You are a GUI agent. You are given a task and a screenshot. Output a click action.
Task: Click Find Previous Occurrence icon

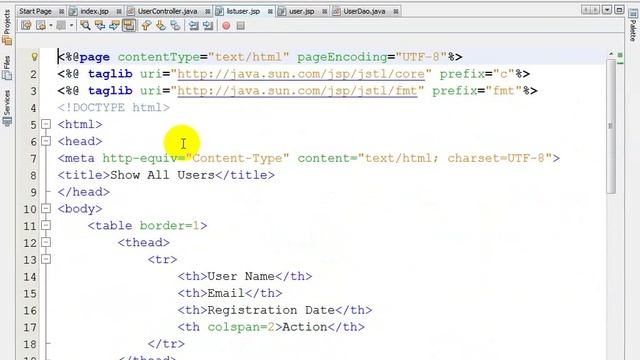click(100, 25)
